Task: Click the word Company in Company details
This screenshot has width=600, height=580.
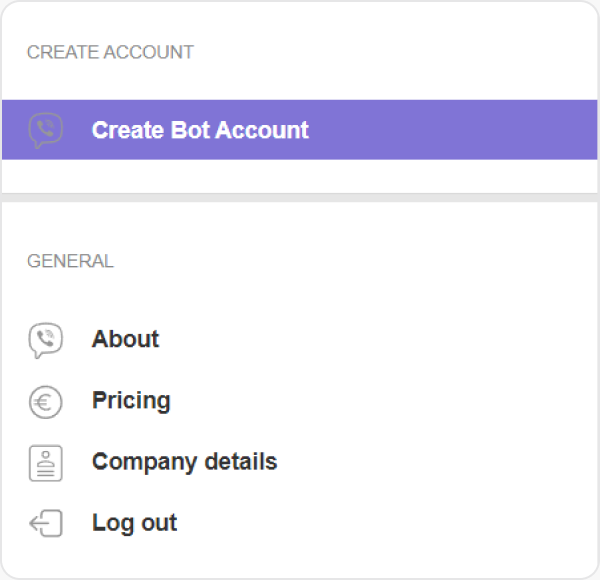Action: coord(143,462)
